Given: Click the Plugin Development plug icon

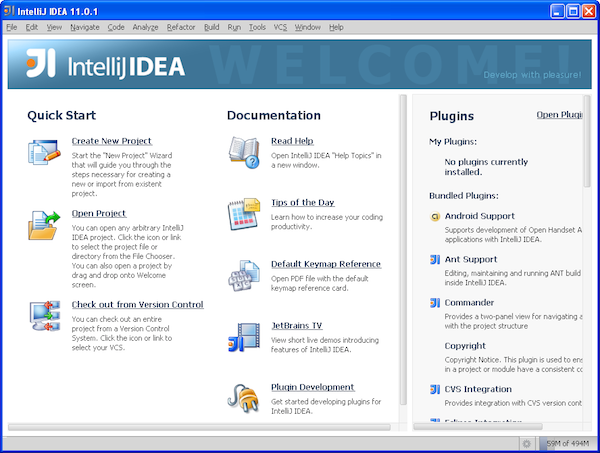Looking at the screenshot, I should click(x=243, y=398).
